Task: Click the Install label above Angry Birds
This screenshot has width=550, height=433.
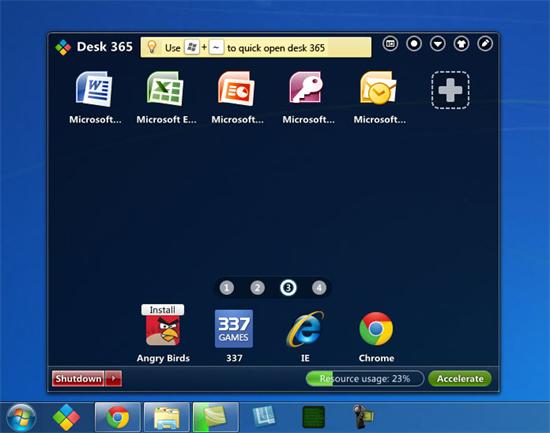Action: pyautogui.click(x=162, y=309)
